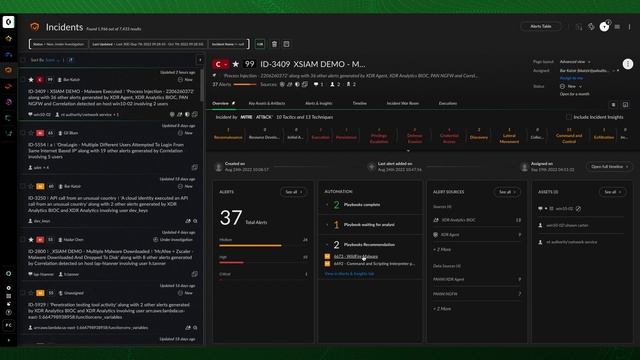Select the Overview tab
This screenshot has width=640, height=360.
[x=220, y=103]
